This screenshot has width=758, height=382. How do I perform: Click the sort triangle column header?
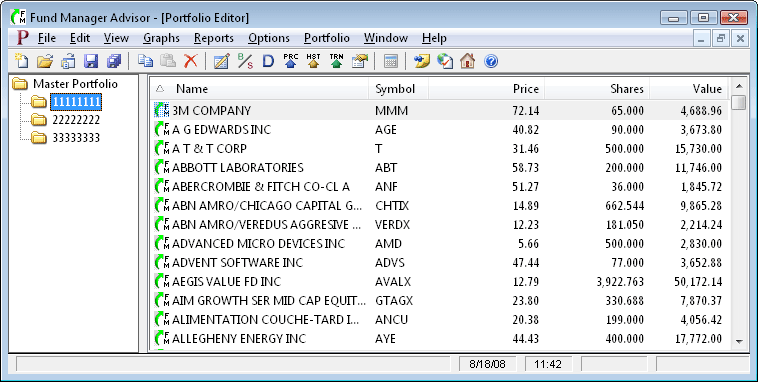point(160,89)
